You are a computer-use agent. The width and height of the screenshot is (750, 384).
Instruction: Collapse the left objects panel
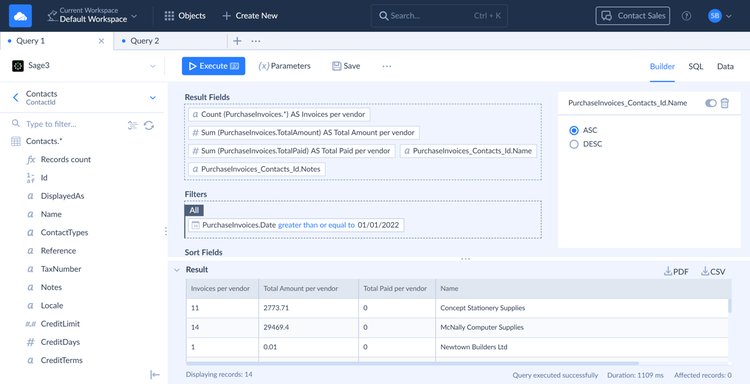(x=155, y=375)
